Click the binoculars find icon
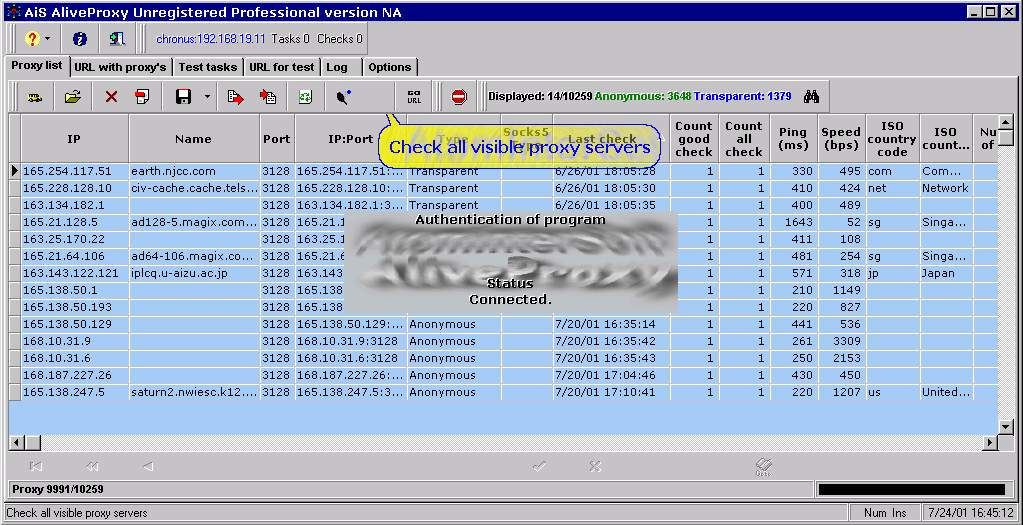Viewport: 1023px width, 525px height. pos(811,97)
